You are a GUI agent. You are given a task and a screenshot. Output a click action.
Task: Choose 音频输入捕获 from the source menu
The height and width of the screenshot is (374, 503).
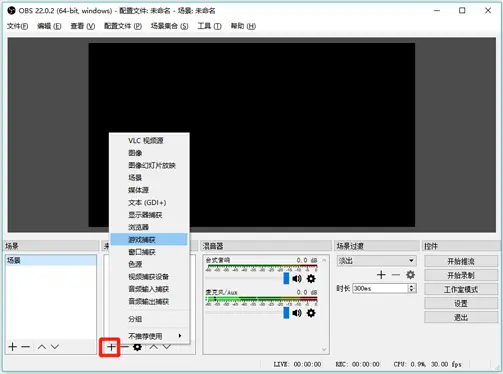149,289
